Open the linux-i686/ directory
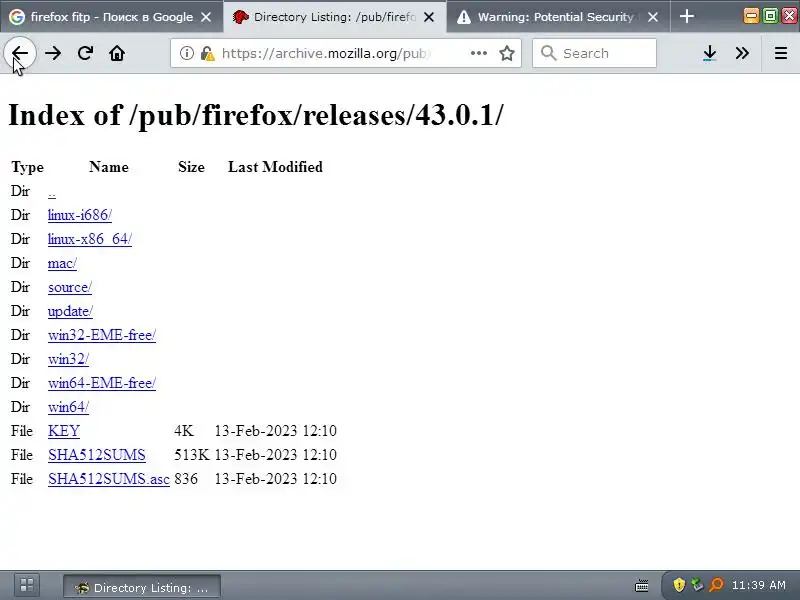 (80, 215)
